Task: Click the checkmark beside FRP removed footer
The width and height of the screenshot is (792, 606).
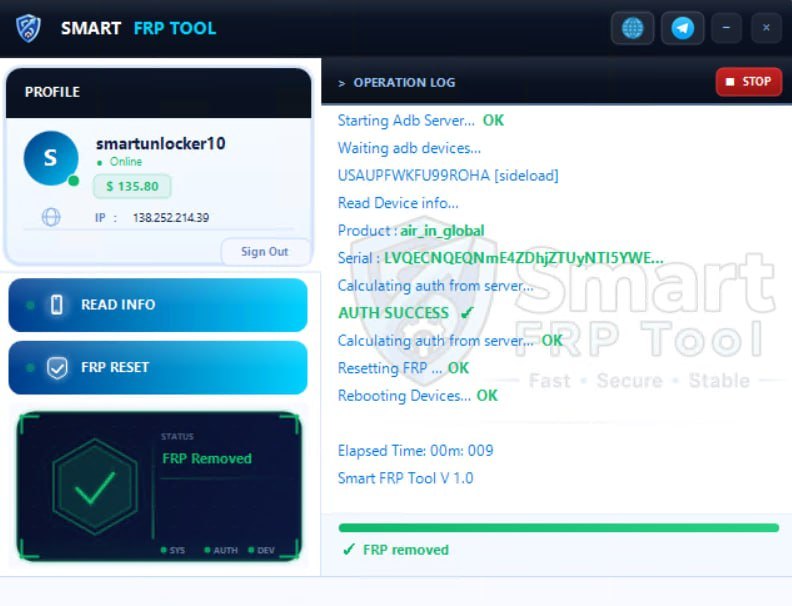Action: point(349,549)
